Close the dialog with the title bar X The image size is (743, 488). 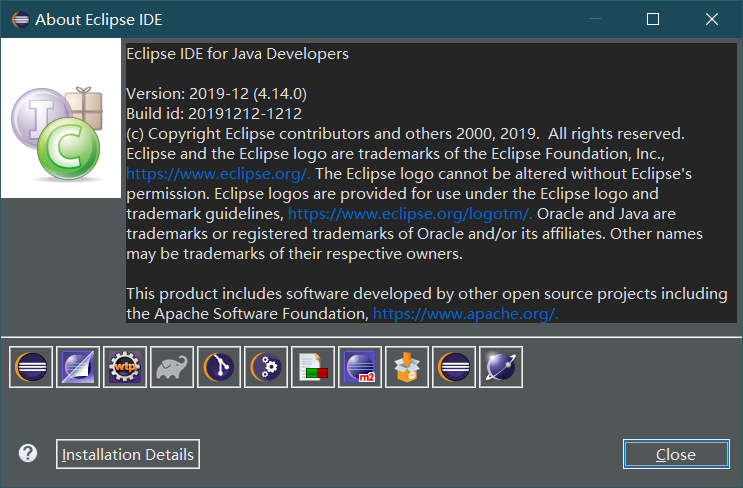pos(712,19)
